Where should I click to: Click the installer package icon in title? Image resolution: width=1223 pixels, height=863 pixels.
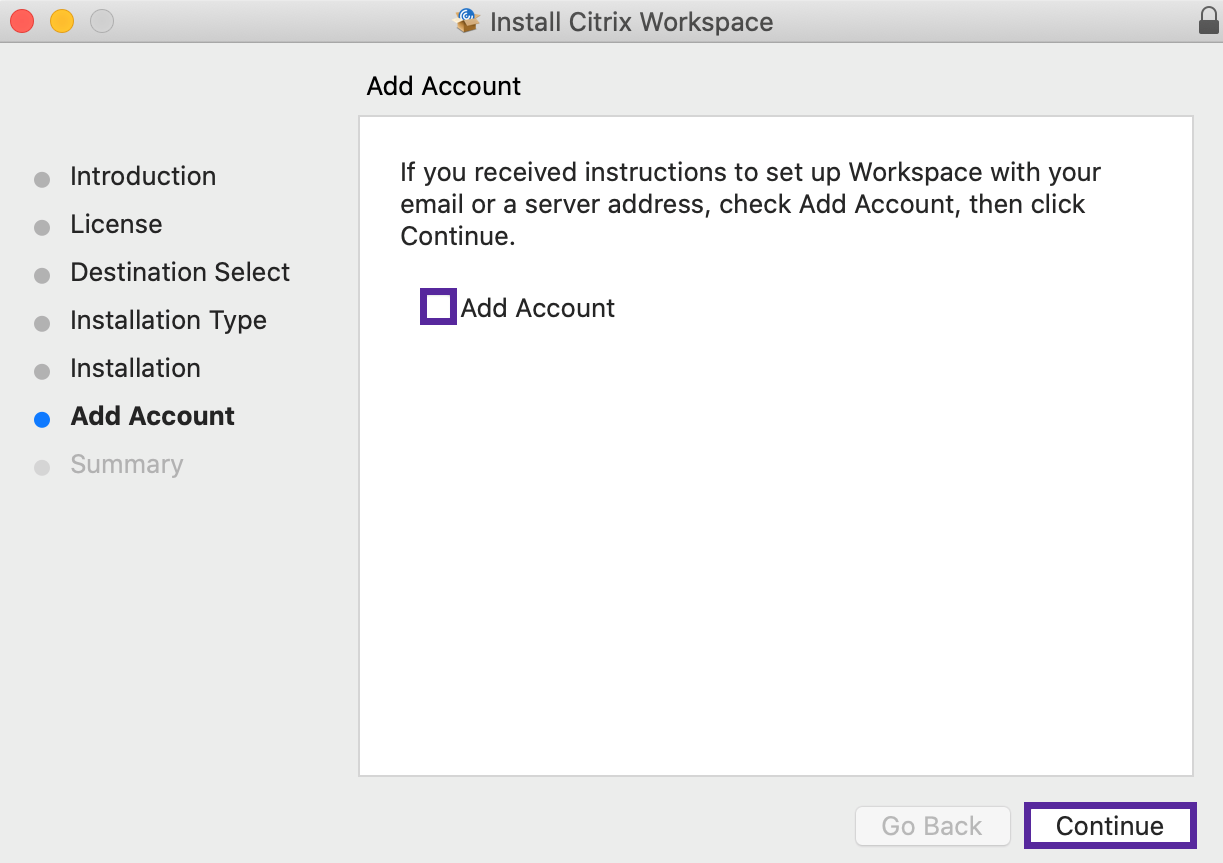tap(467, 21)
